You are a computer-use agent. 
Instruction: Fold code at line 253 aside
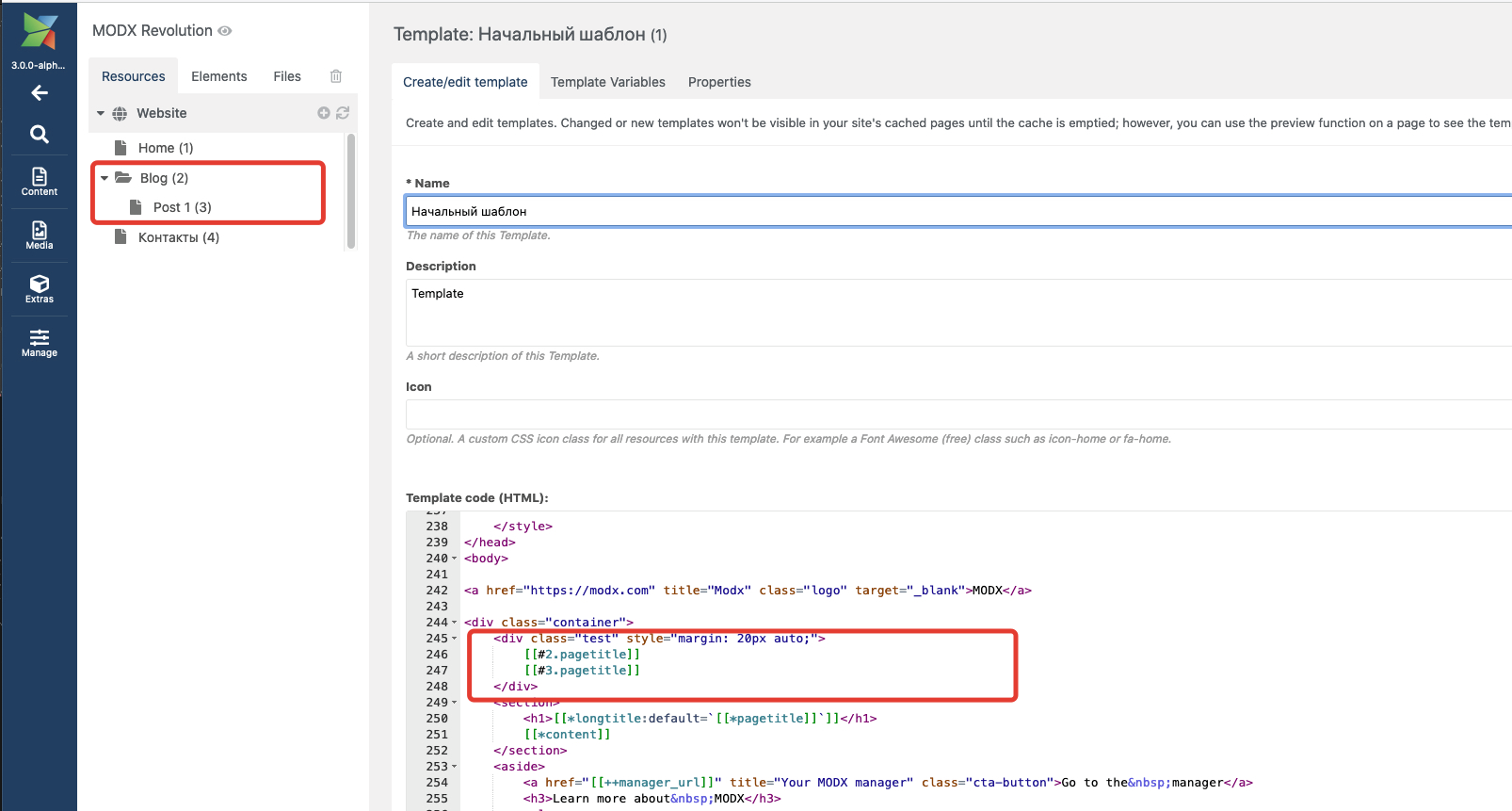click(x=454, y=767)
